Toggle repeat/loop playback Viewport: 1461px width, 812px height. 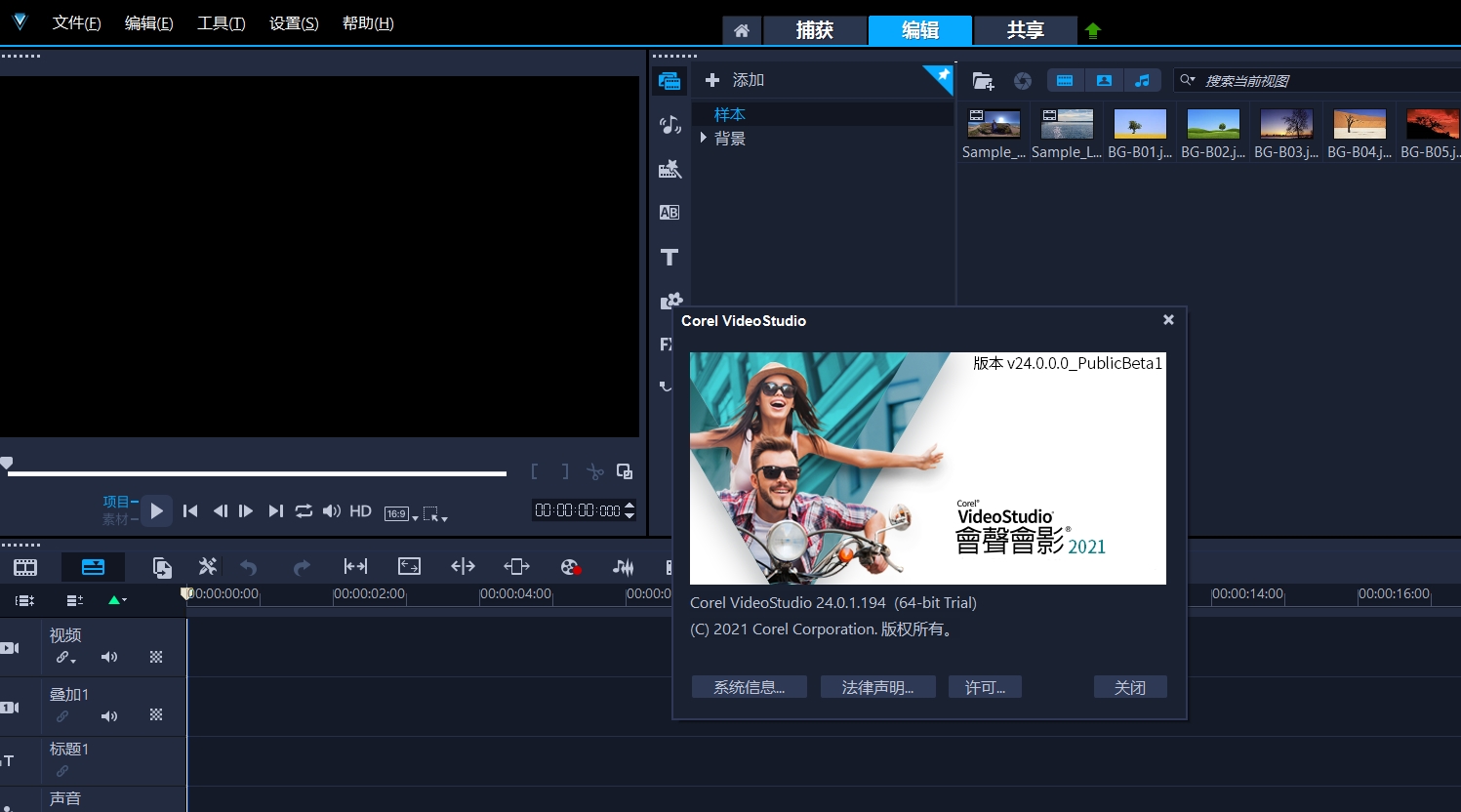(304, 511)
